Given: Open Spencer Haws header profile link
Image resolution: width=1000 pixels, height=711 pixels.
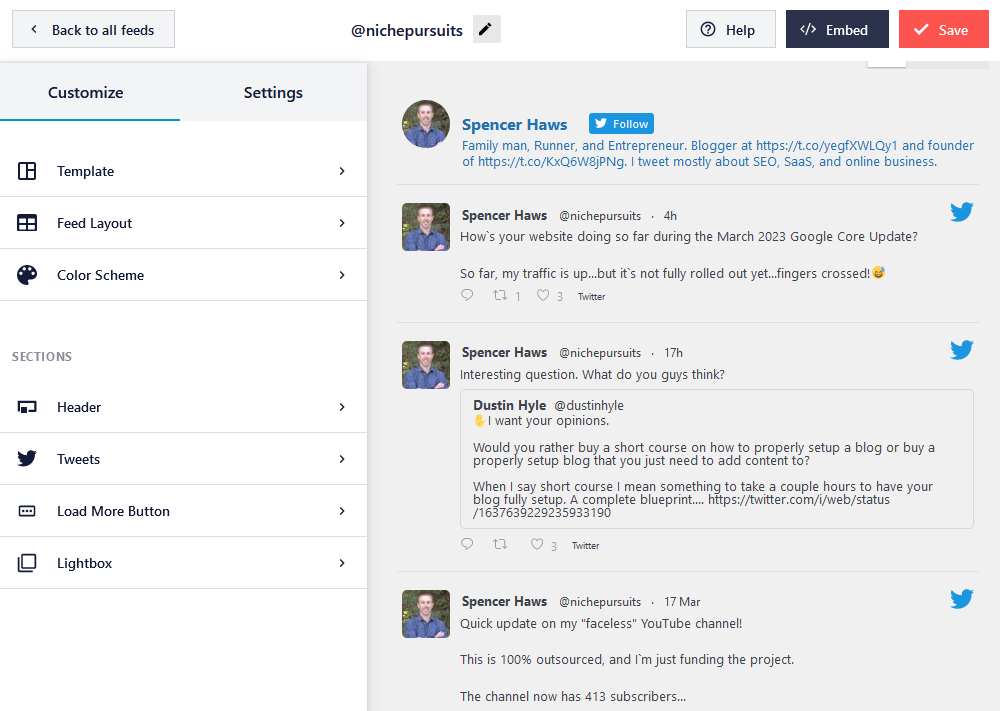Looking at the screenshot, I should (515, 124).
